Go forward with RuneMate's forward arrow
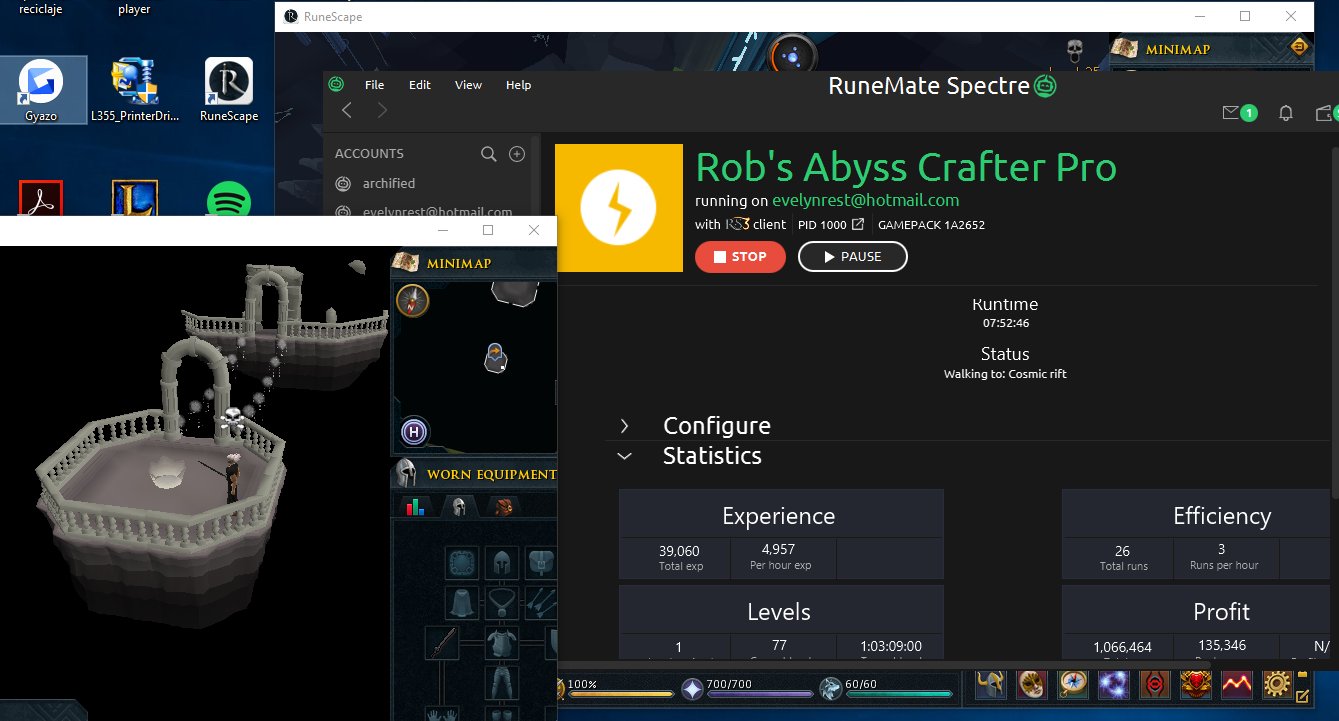 click(381, 110)
